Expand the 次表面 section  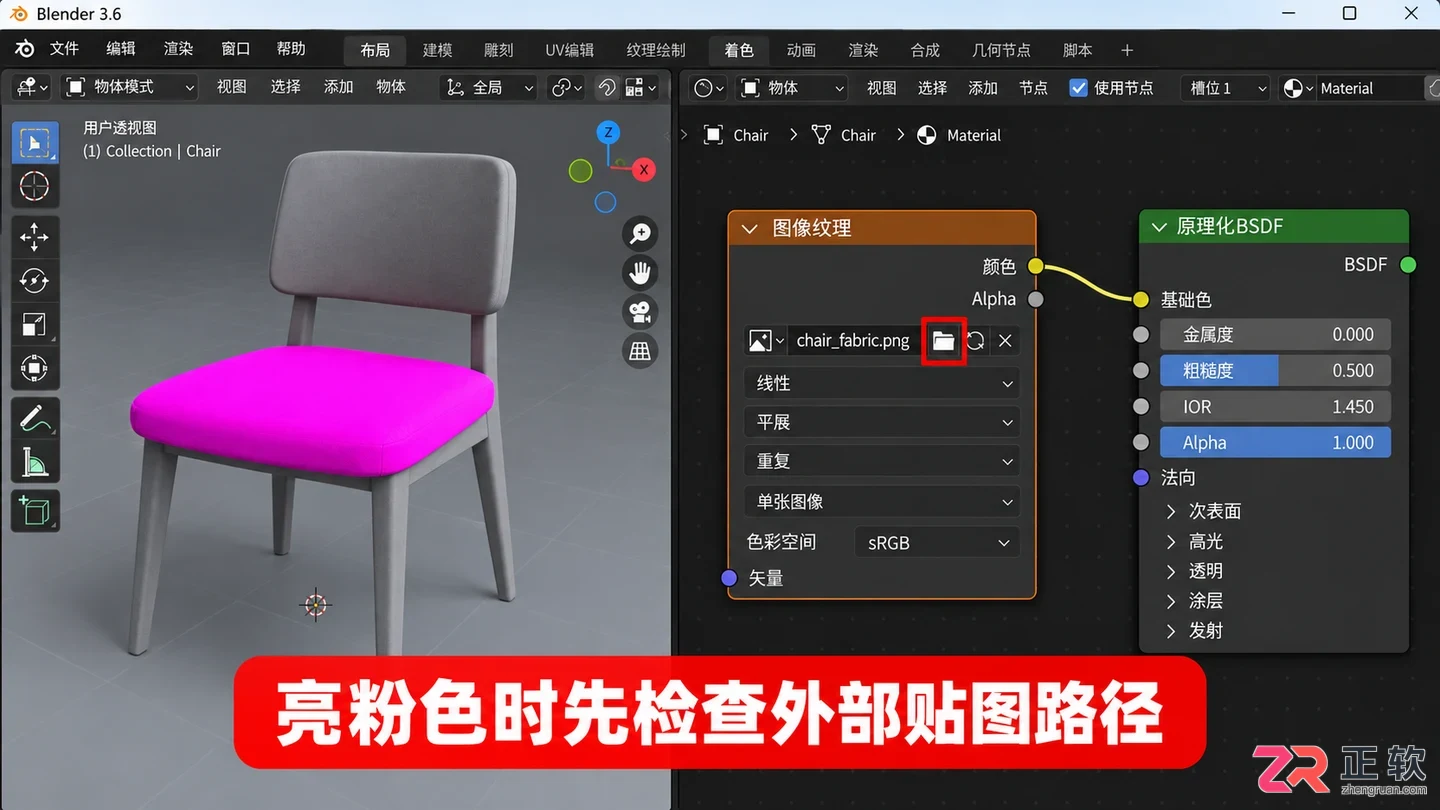[1204, 511]
